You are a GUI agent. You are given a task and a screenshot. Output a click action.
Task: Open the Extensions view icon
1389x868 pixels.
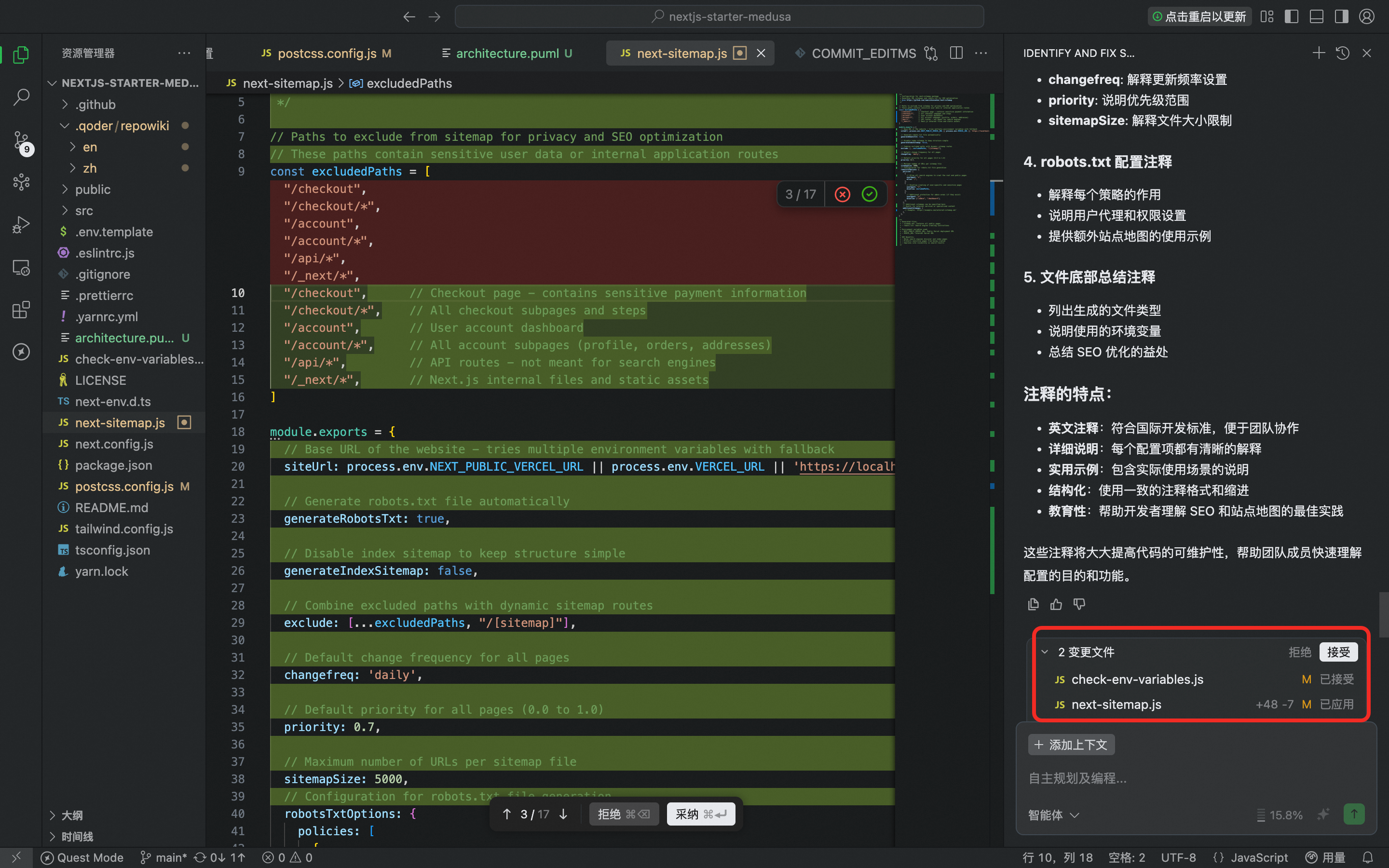pos(21,310)
